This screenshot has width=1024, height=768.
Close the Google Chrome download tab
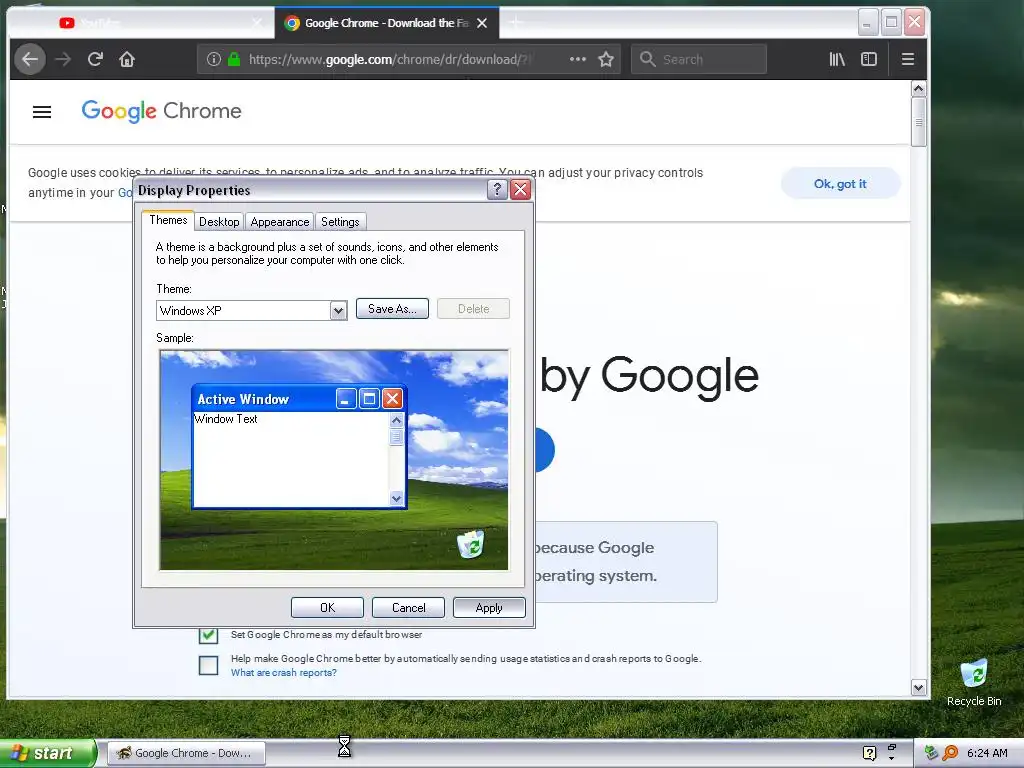pyautogui.click(x=482, y=23)
